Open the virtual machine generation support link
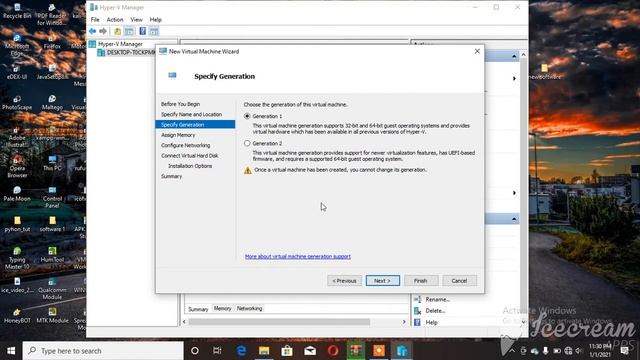This screenshot has width=640, height=360. coord(298,256)
